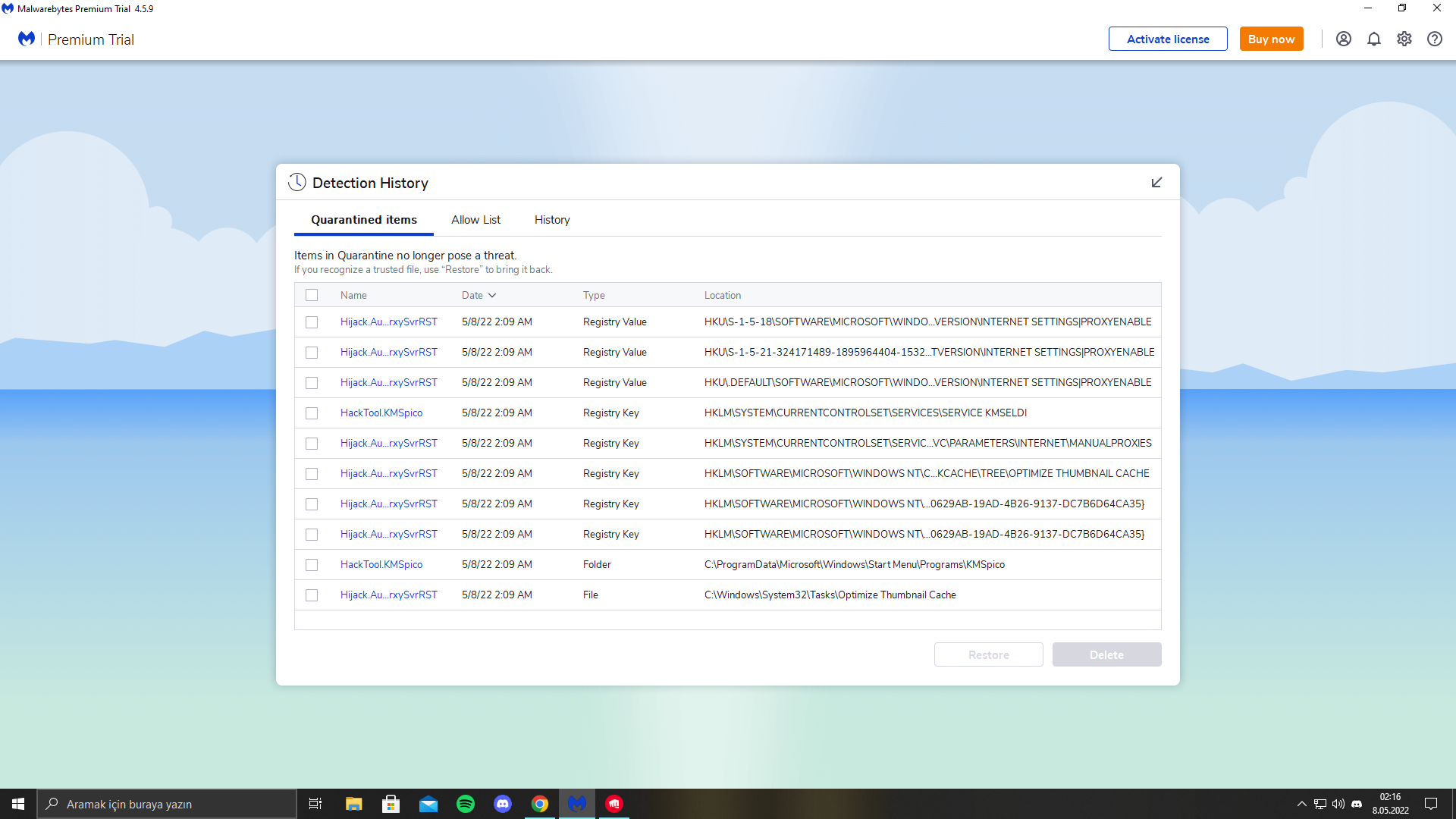Click the Malwarebytes logo in header

click(27, 39)
